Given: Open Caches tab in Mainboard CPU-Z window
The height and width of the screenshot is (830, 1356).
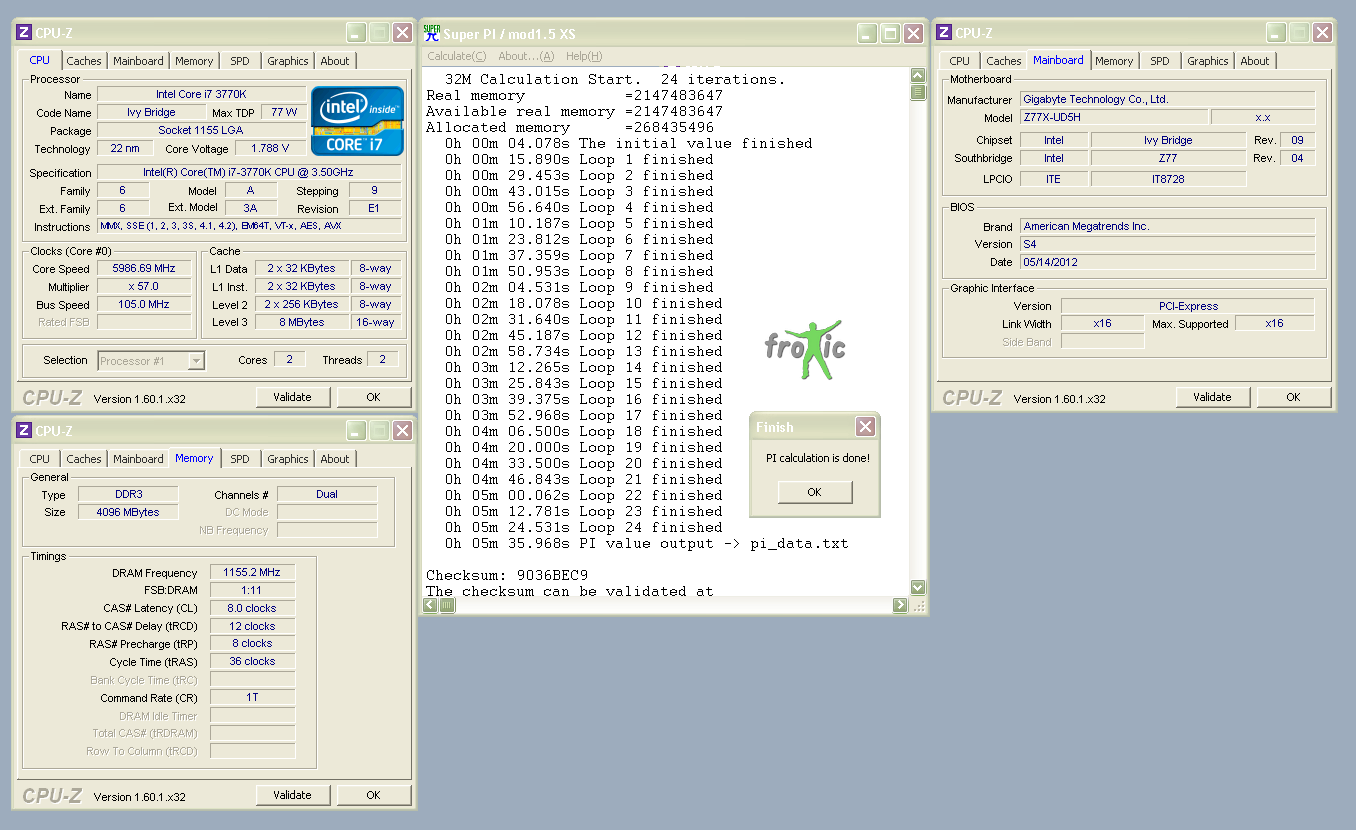Looking at the screenshot, I should pyautogui.click(x=1004, y=61).
